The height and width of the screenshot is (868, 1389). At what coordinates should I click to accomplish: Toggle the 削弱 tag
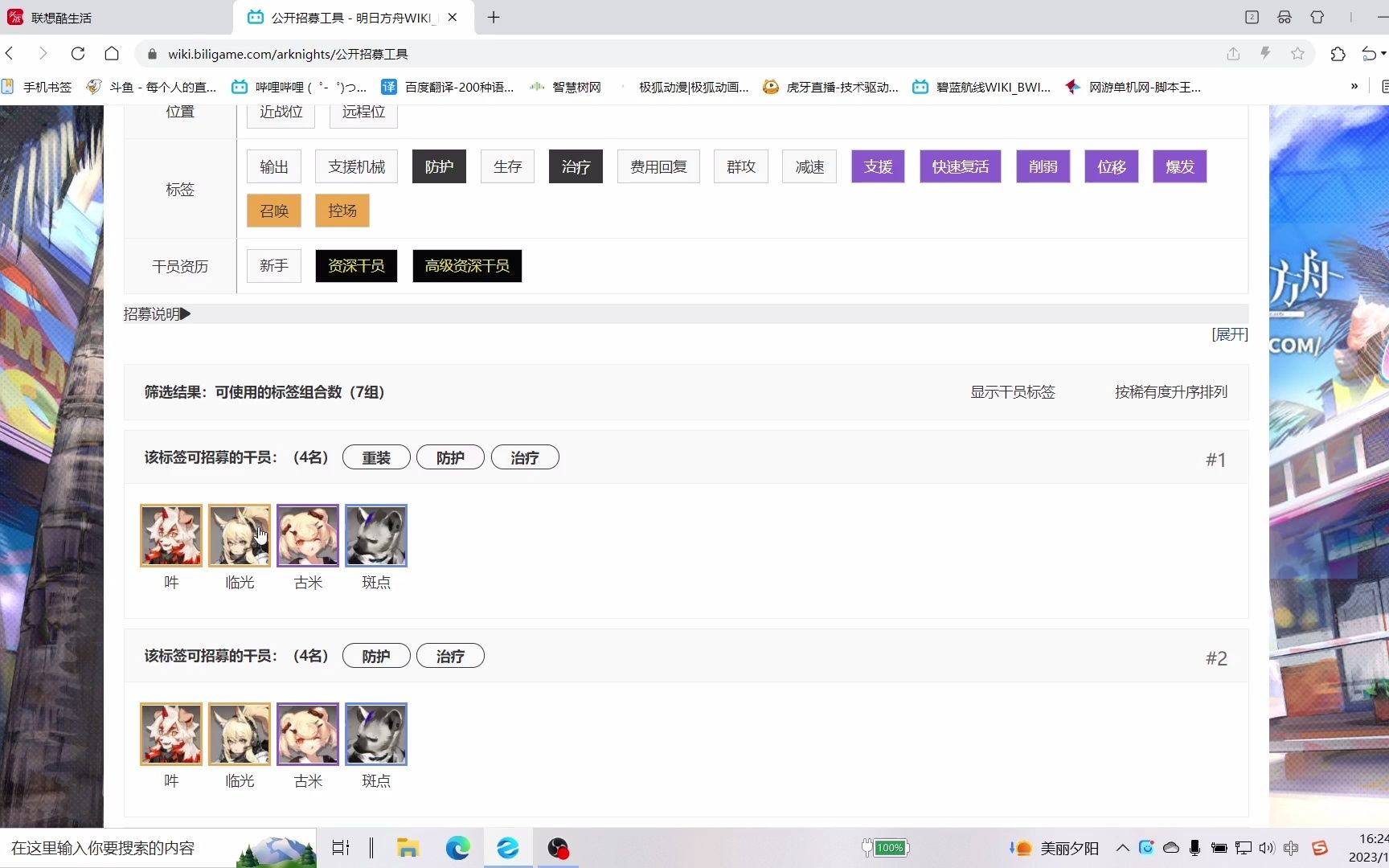point(1043,166)
